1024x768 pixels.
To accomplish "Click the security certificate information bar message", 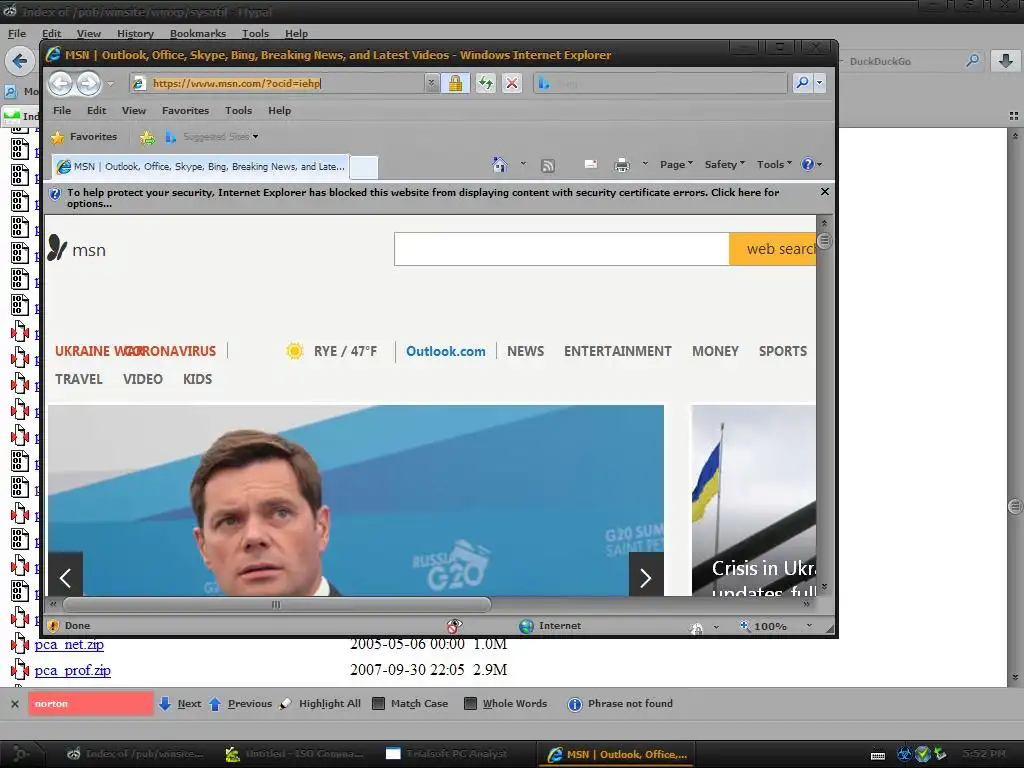I will (x=423, y=198).
